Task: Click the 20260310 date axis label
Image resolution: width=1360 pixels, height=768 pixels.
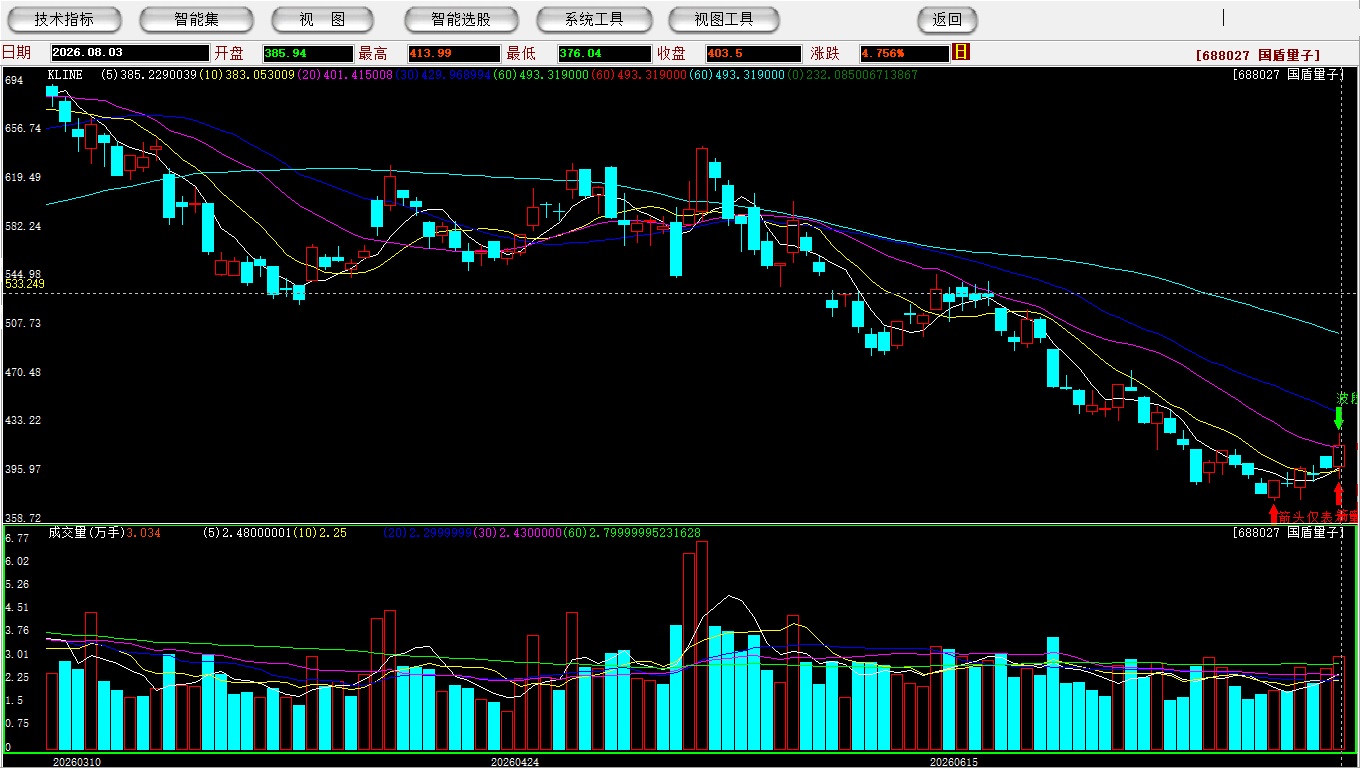Action: pyautogui.click(x=76, y=762)
